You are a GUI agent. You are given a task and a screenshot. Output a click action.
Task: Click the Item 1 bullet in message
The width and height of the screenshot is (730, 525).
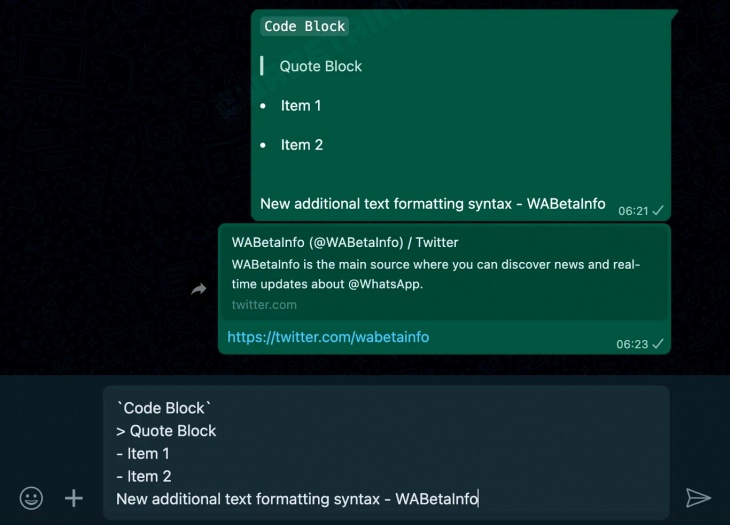click(x=301, y=106)
